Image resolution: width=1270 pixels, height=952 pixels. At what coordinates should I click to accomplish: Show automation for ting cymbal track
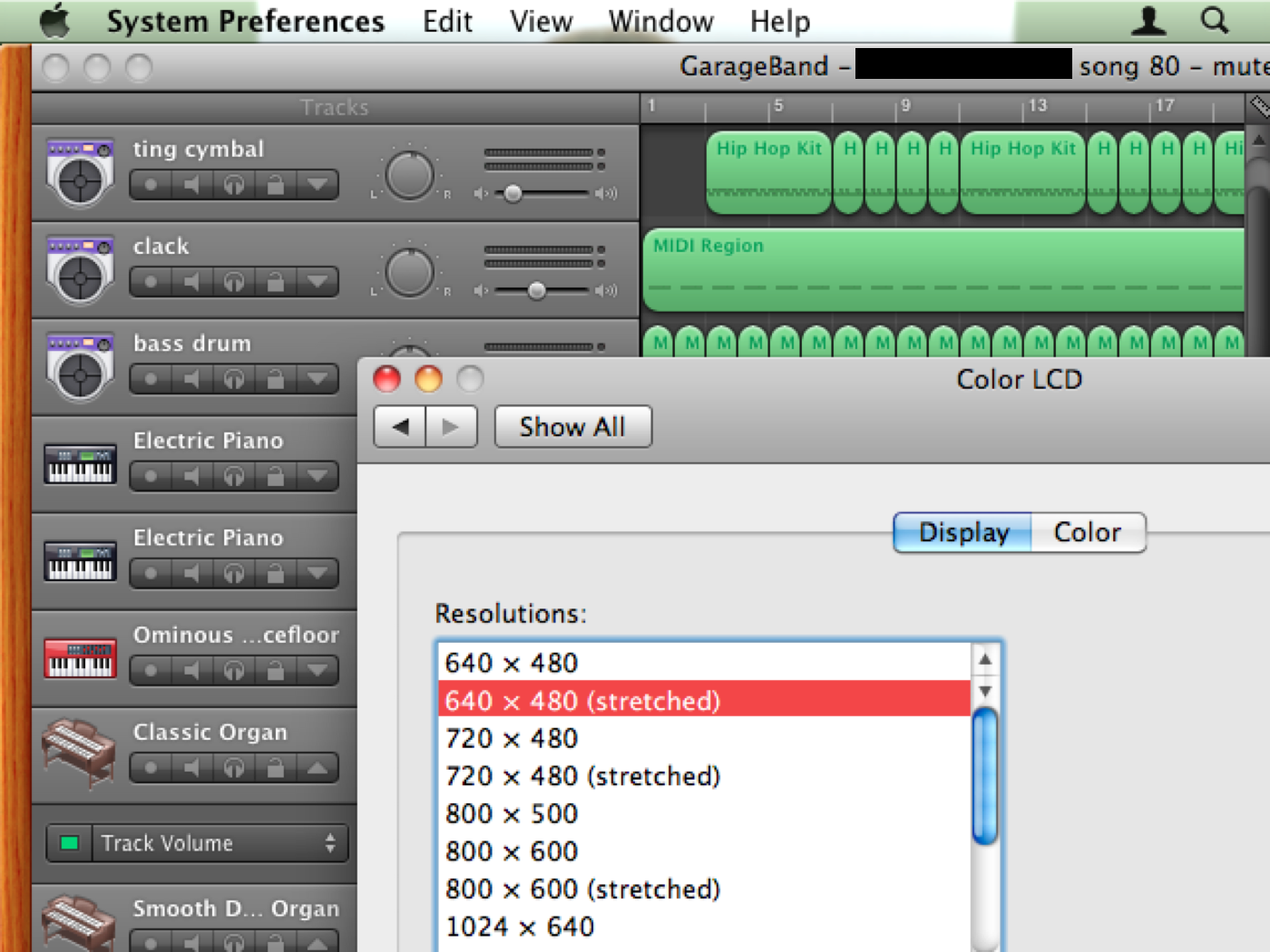point(317,185)
